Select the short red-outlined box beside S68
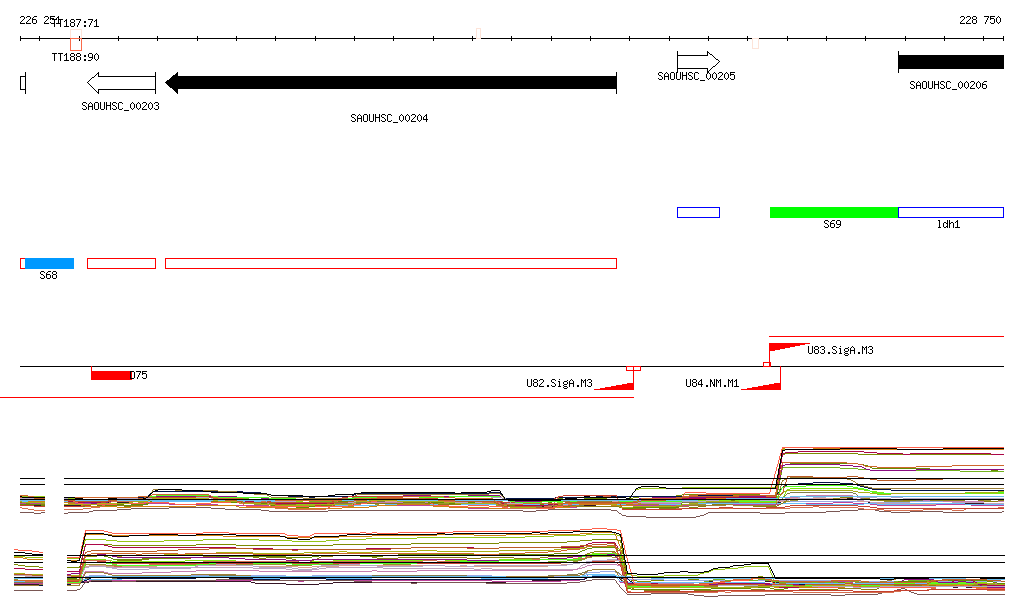This screenshot has width=1024, height=611. click(121, 263)
